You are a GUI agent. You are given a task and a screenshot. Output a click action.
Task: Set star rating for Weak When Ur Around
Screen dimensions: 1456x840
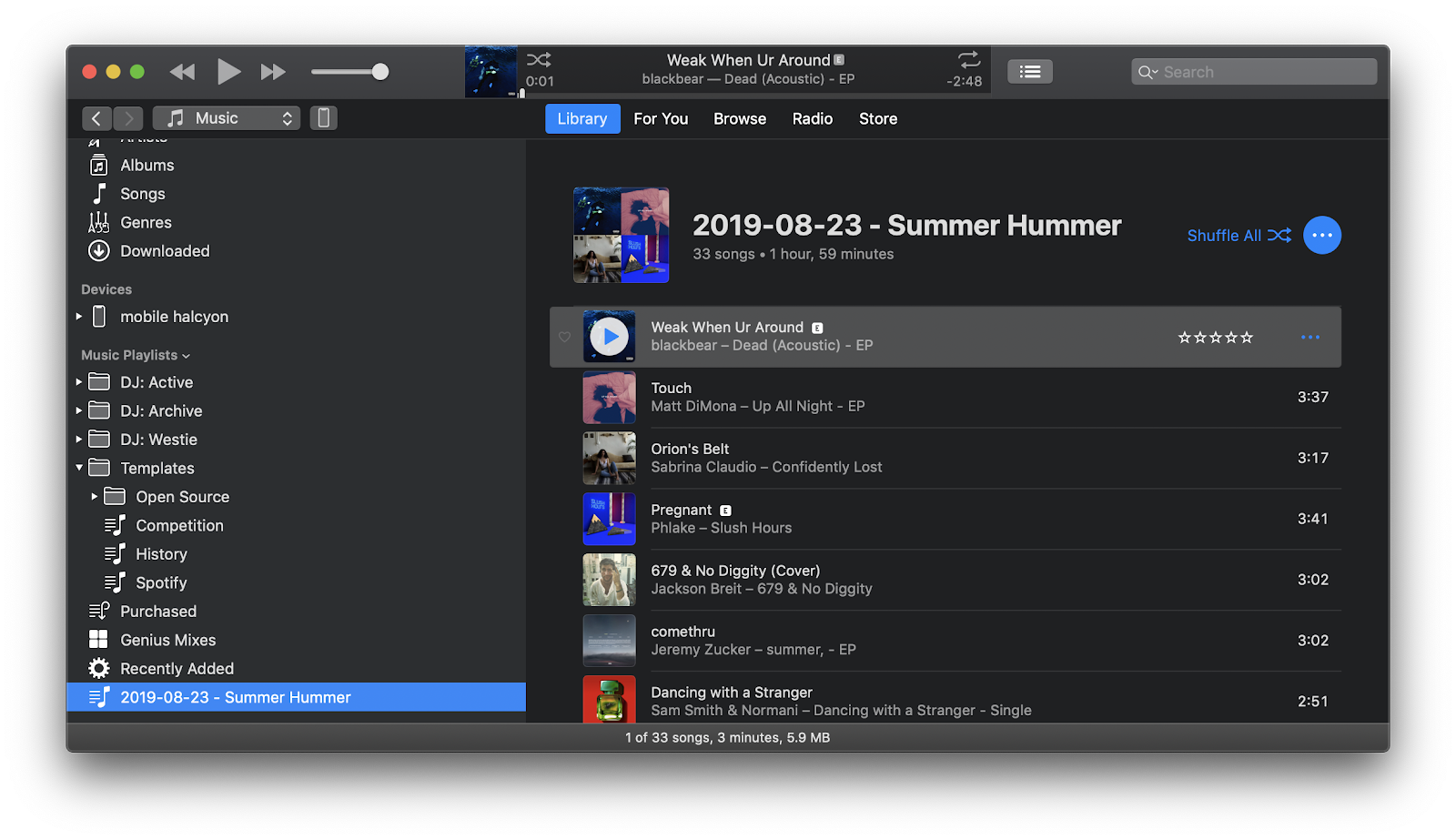(1216, 338)
